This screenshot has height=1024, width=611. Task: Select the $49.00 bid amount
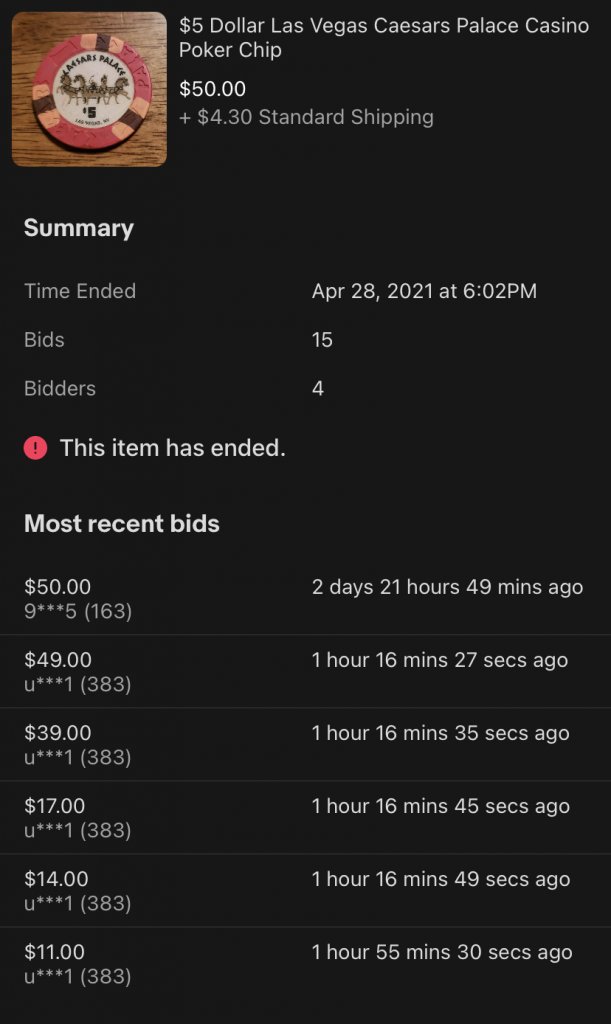click(x=58, y=660)
